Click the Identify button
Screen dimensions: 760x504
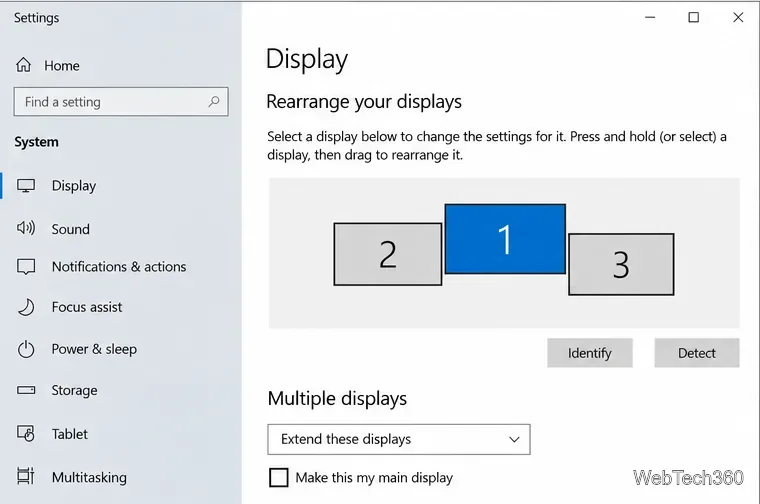point(590,353)
